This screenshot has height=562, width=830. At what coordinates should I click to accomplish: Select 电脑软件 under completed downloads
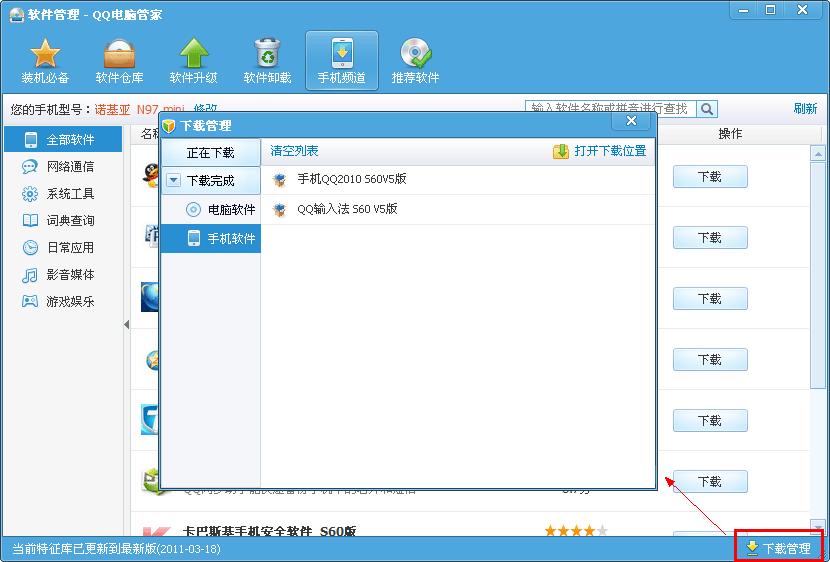coord(211,210)
